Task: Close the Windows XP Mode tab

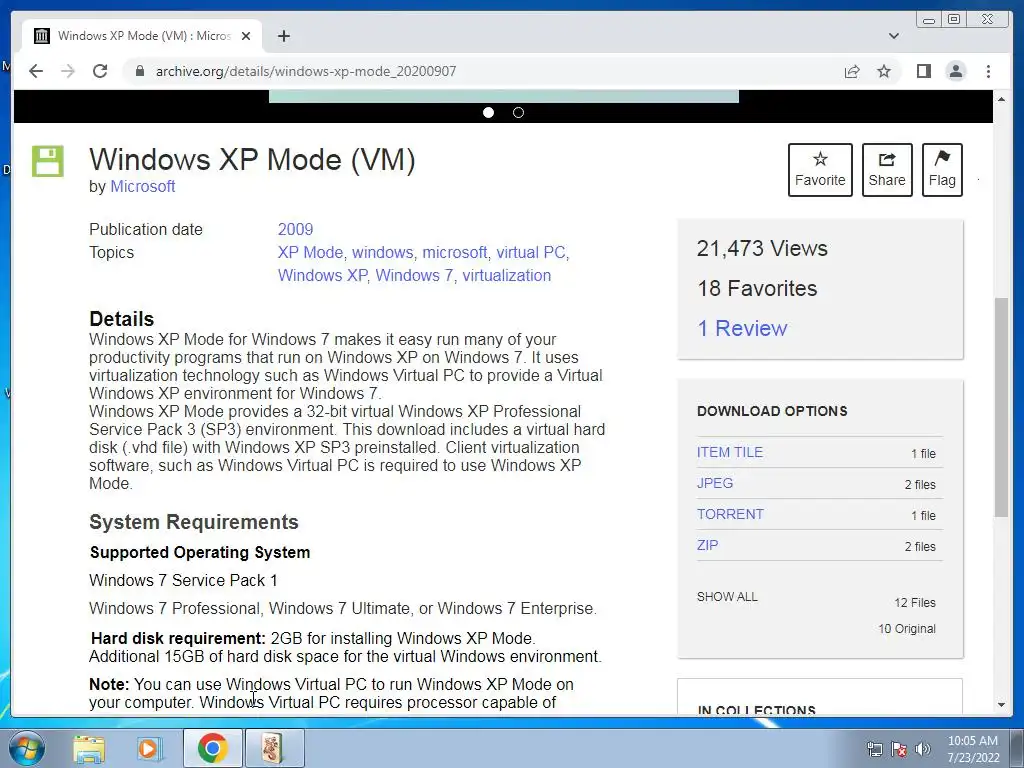Action: (246, 36)
